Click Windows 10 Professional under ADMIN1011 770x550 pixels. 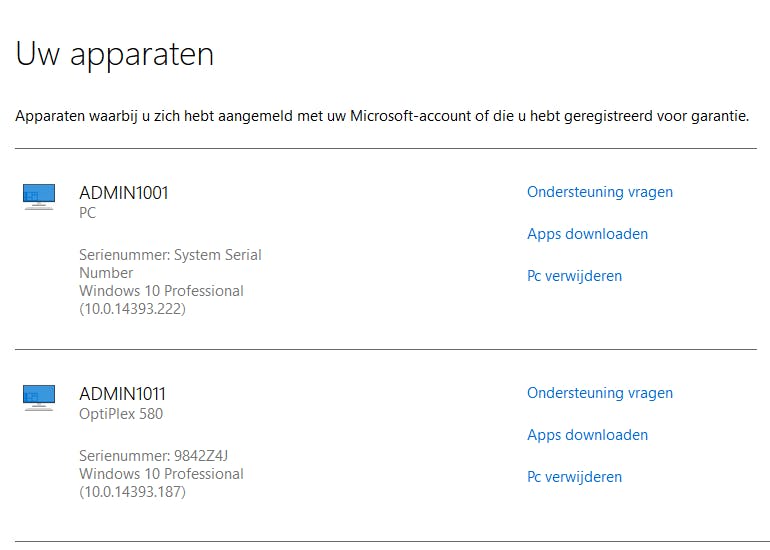pyautogui.click(x=161, y=474)
